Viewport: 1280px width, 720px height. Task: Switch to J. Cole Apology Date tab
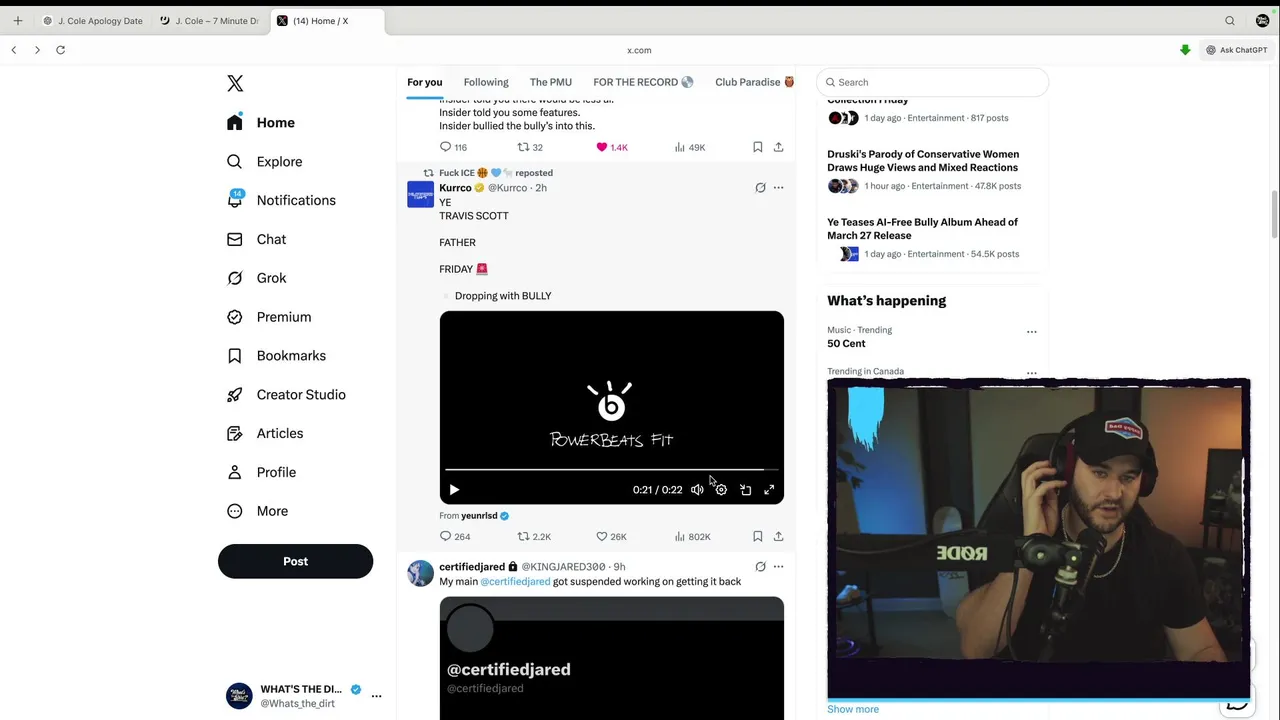pos(93,21)
